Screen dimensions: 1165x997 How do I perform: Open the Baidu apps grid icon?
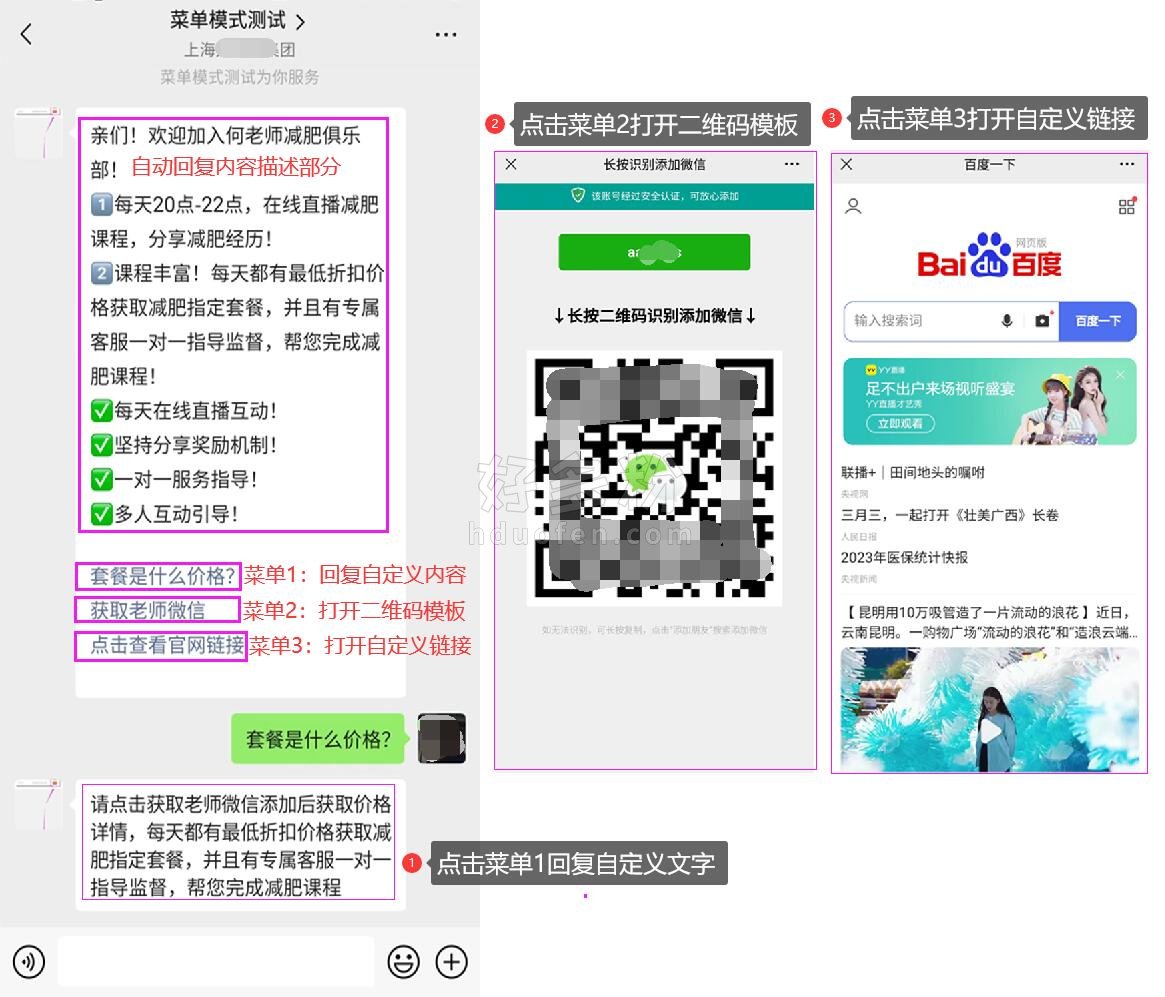pyautogui.click(x=1127, y=206)
